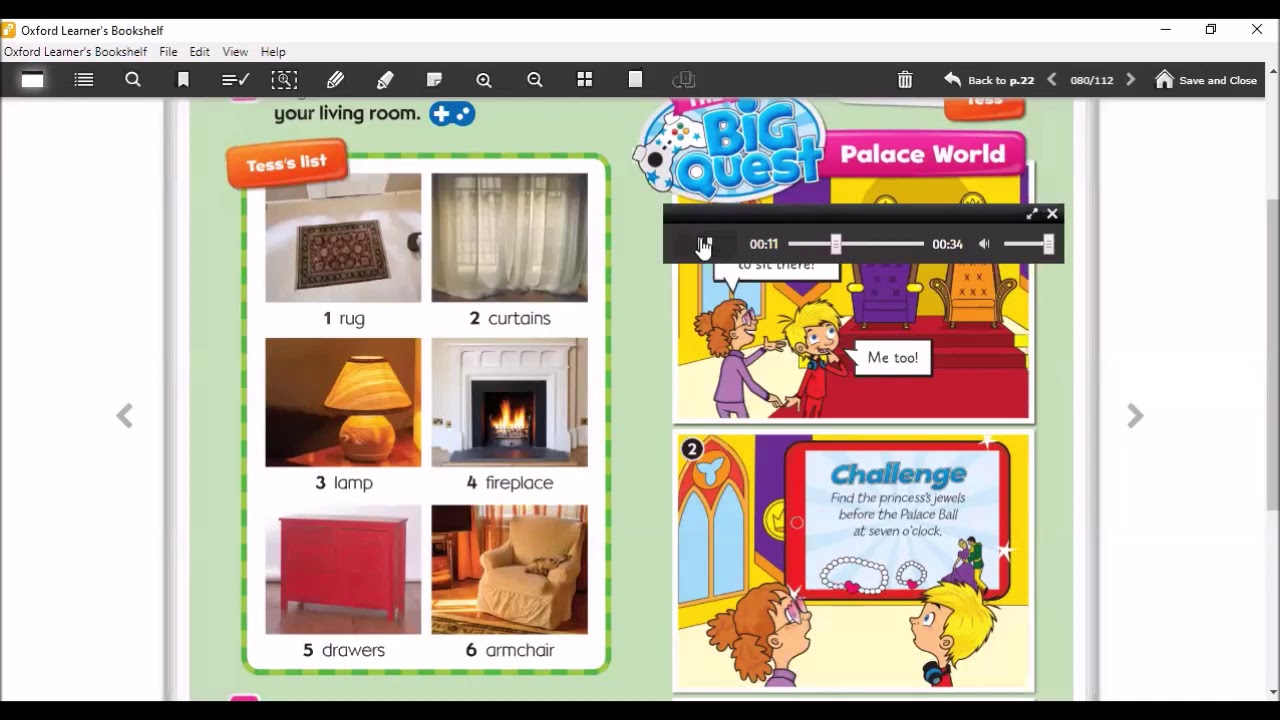Mute the audio player speaker

coord(984,244)
